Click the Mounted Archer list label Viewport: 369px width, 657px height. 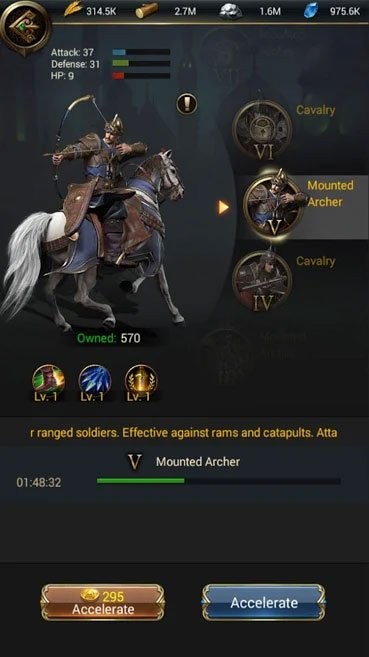330,194
